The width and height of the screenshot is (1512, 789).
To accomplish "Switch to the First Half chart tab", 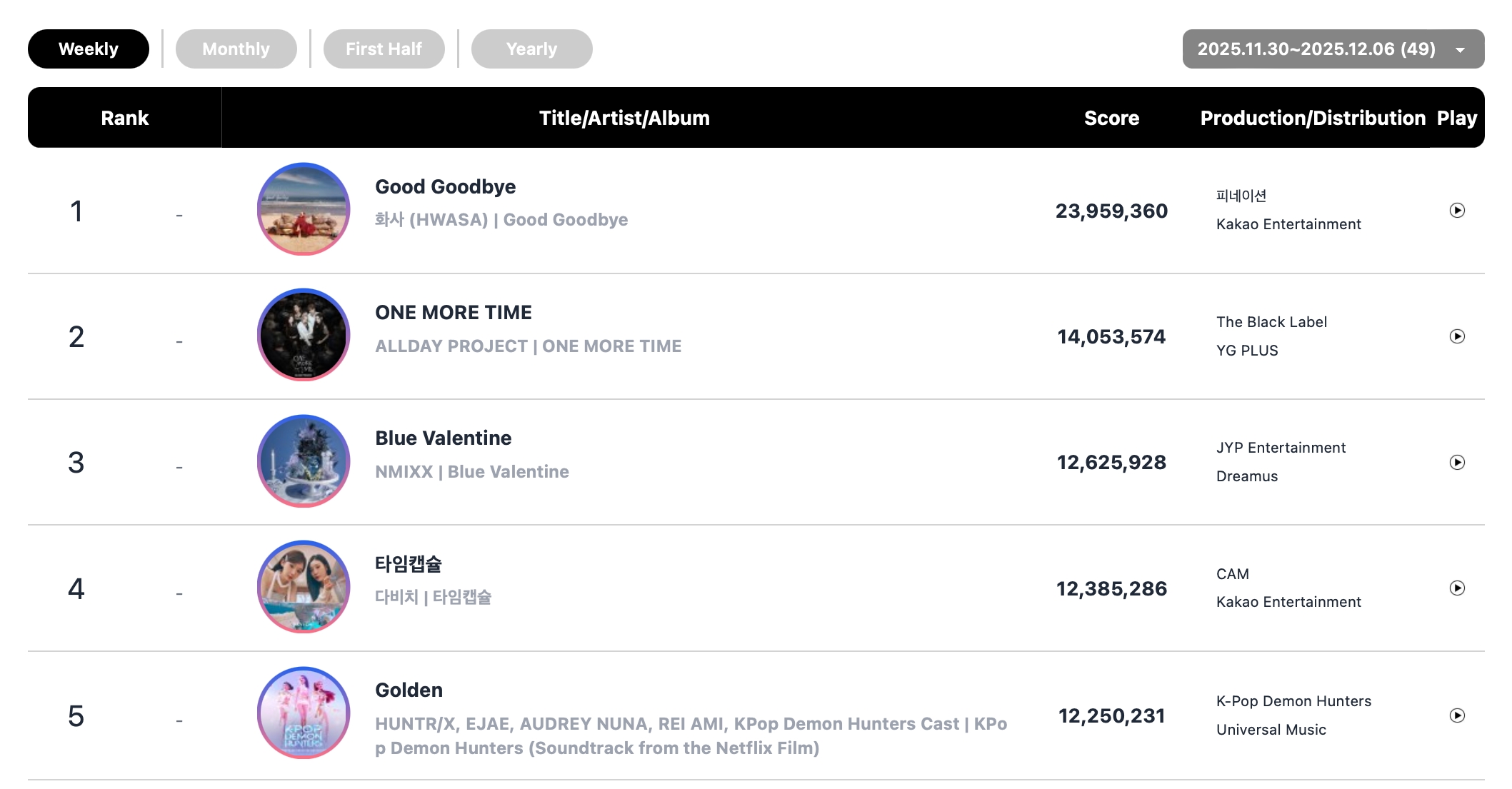I will (384, 49).
